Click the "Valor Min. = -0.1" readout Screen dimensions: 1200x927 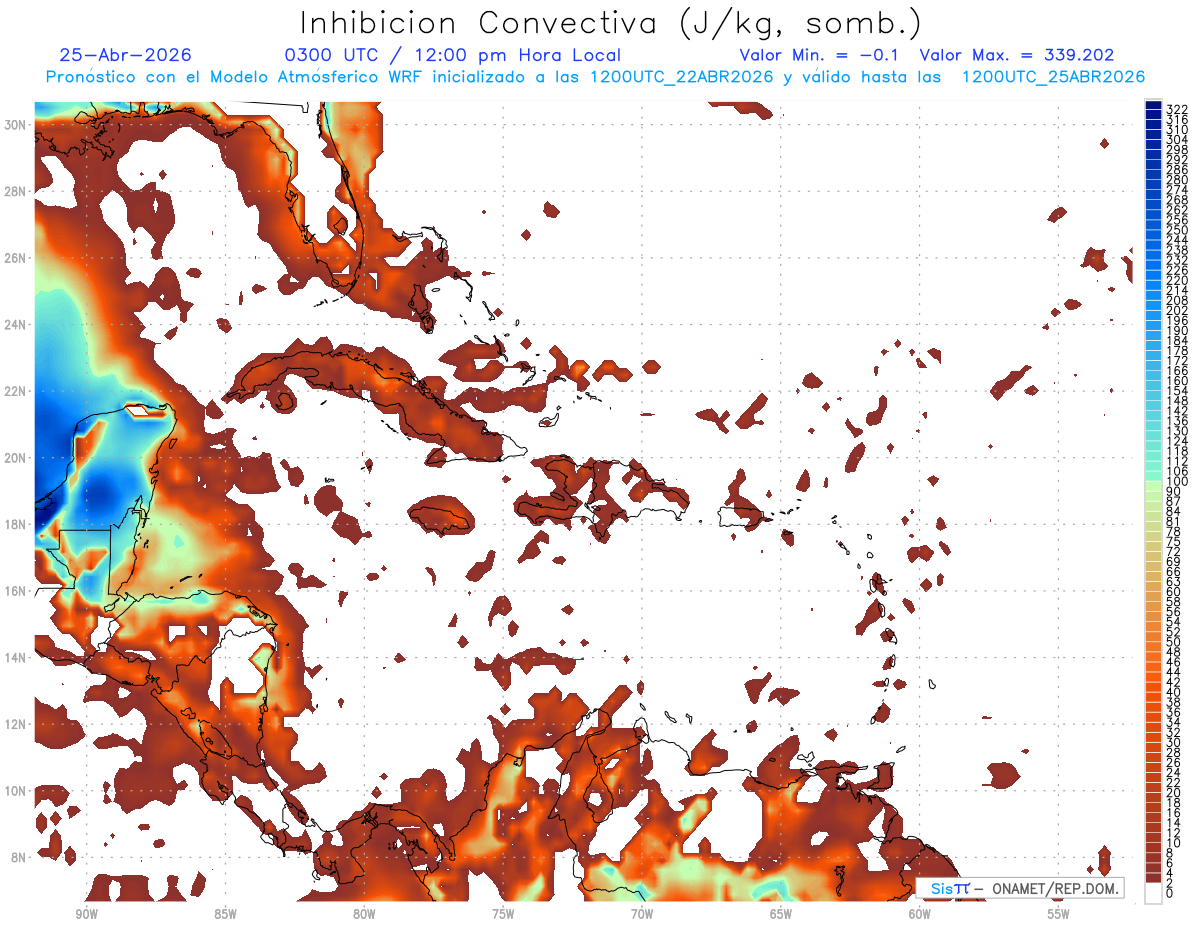(819, 56)
